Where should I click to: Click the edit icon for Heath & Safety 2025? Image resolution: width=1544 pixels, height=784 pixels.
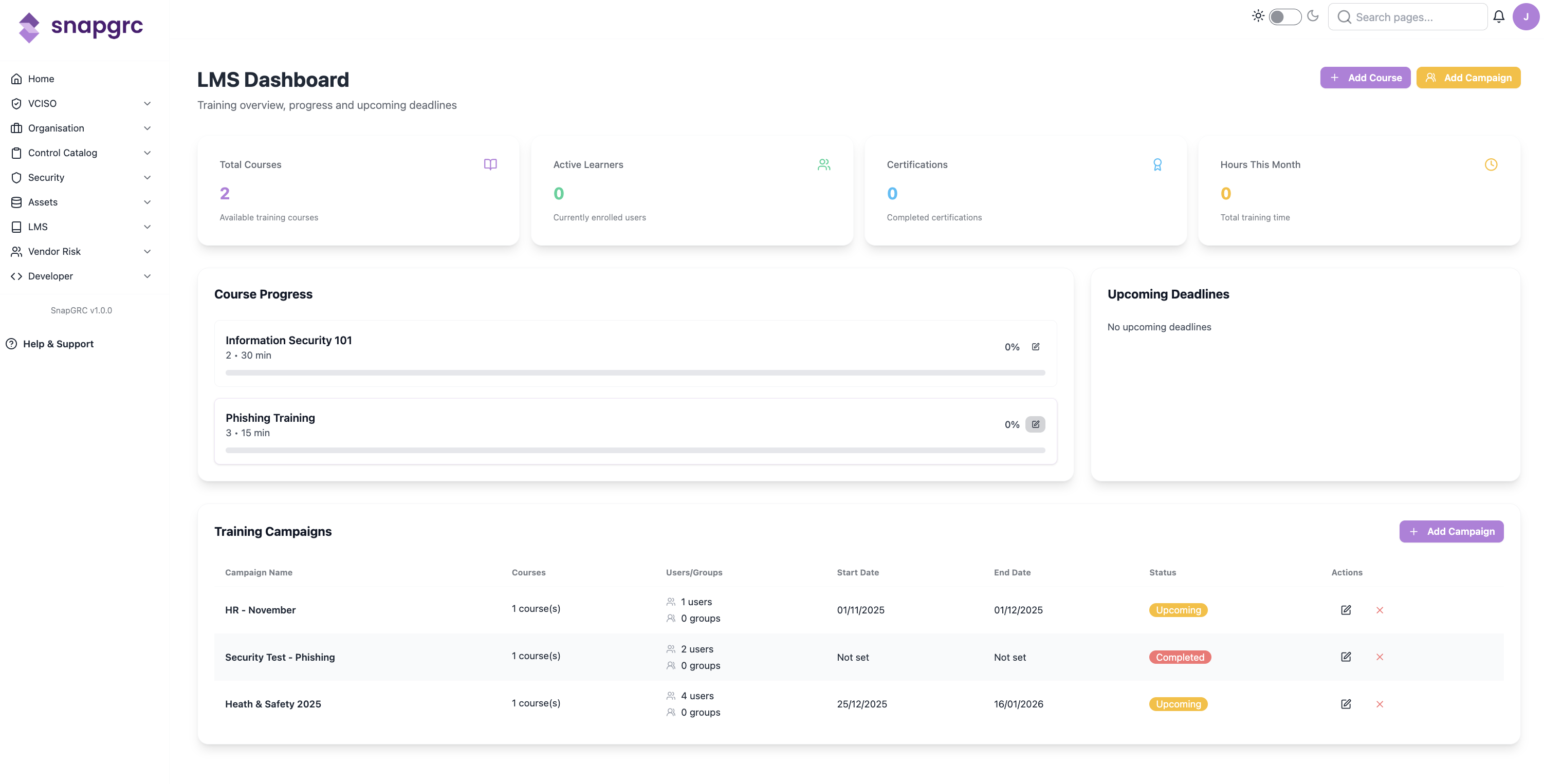point(1346,704)
